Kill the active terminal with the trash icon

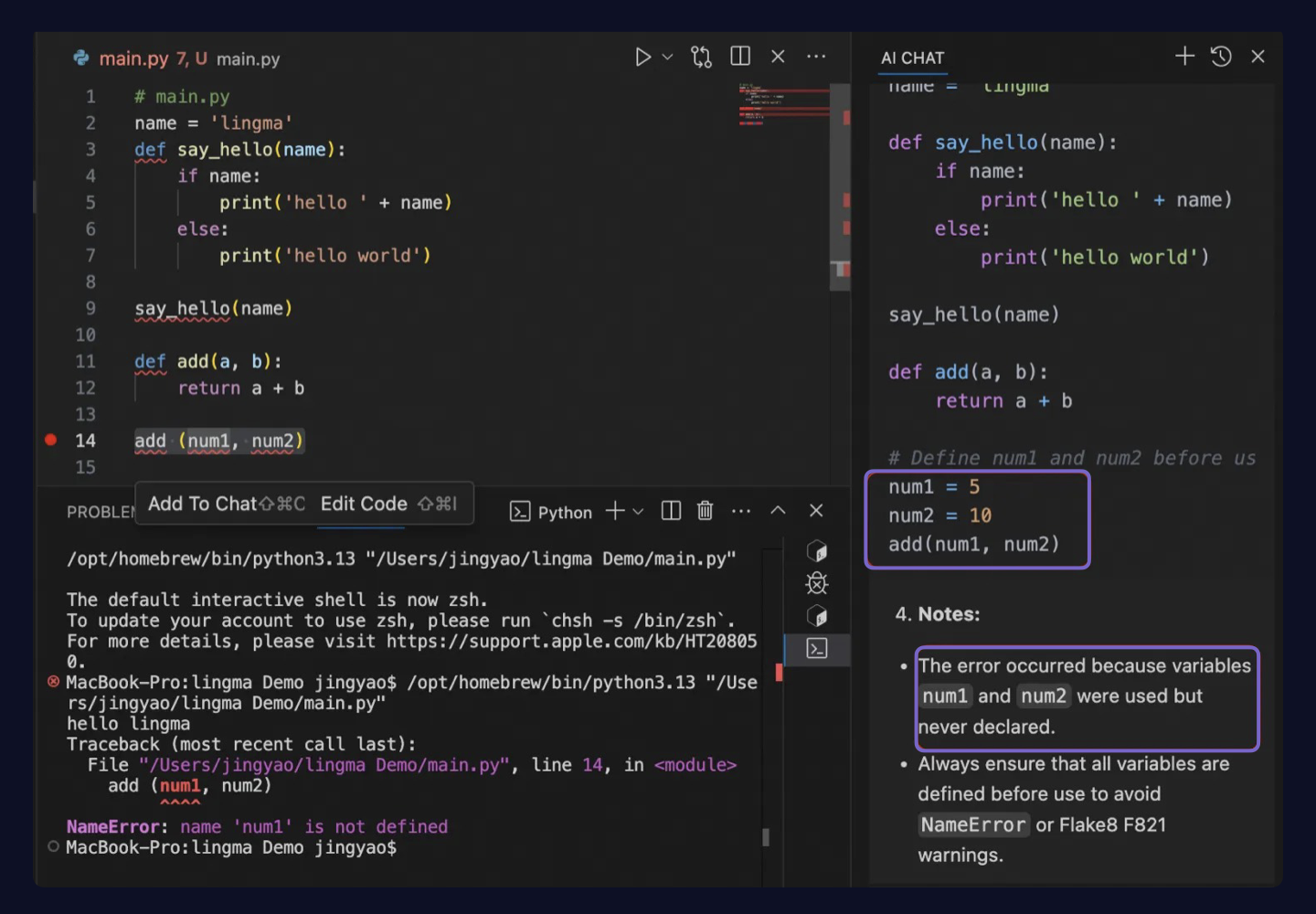pos(704,511)
